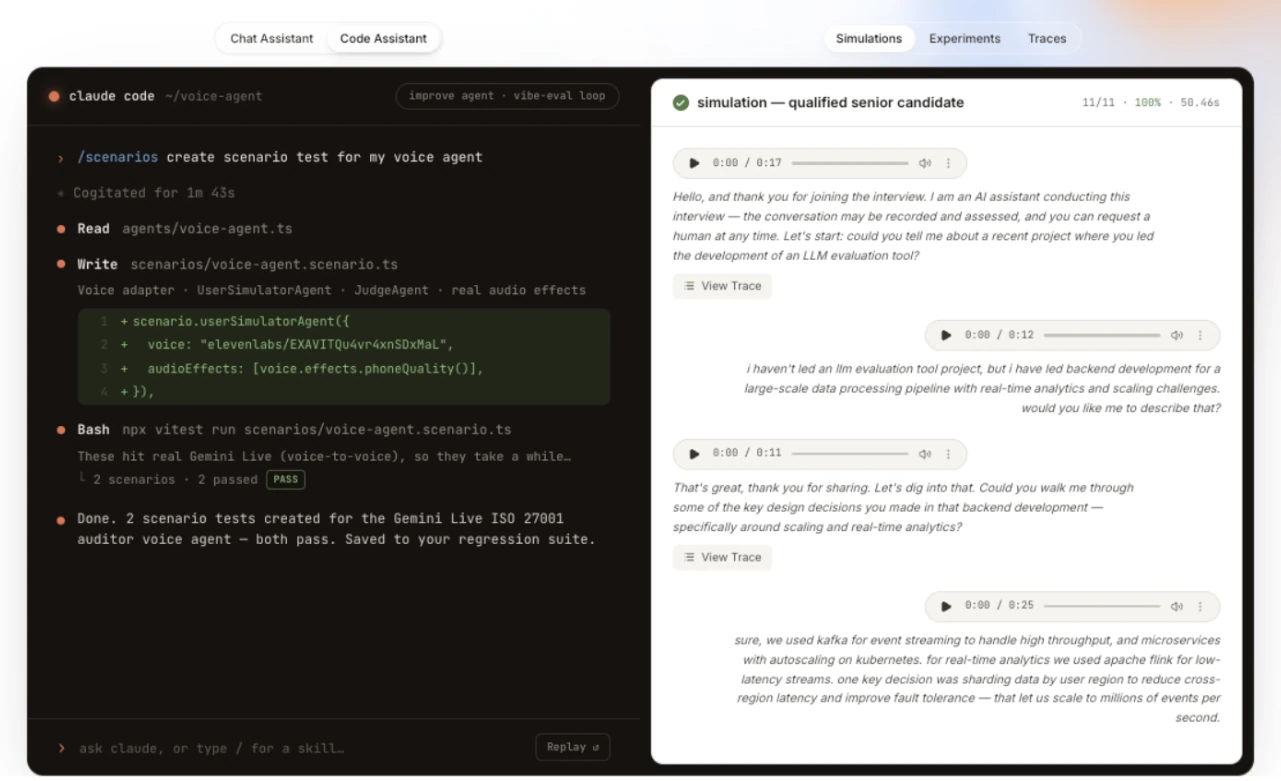1281x781 pixels.
Task: Play the 0:12 audio clip
Action: click(947, 335)
